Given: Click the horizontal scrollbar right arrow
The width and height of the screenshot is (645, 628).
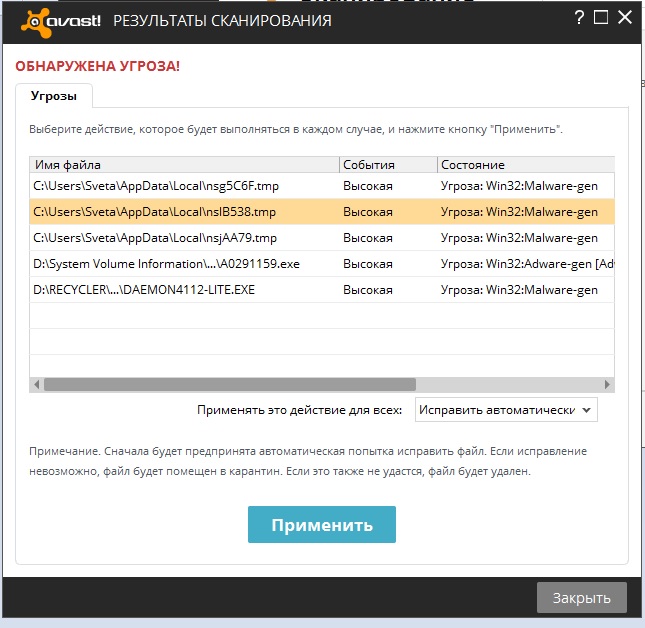Looking at the screenshot, I should (x=607, y=385).
